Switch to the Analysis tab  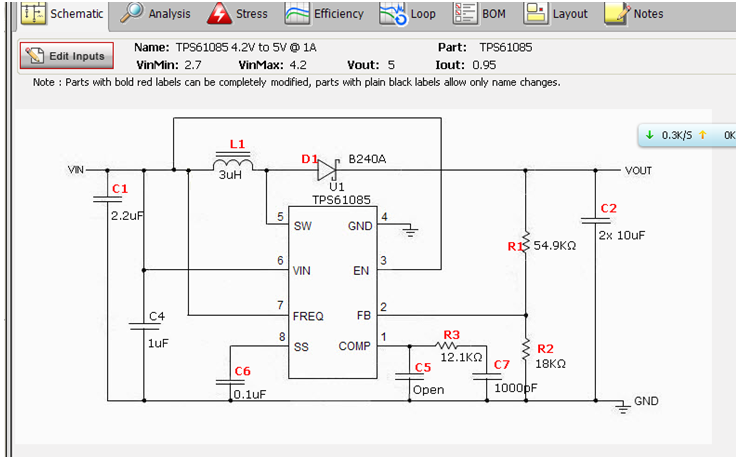click(156, 14)
